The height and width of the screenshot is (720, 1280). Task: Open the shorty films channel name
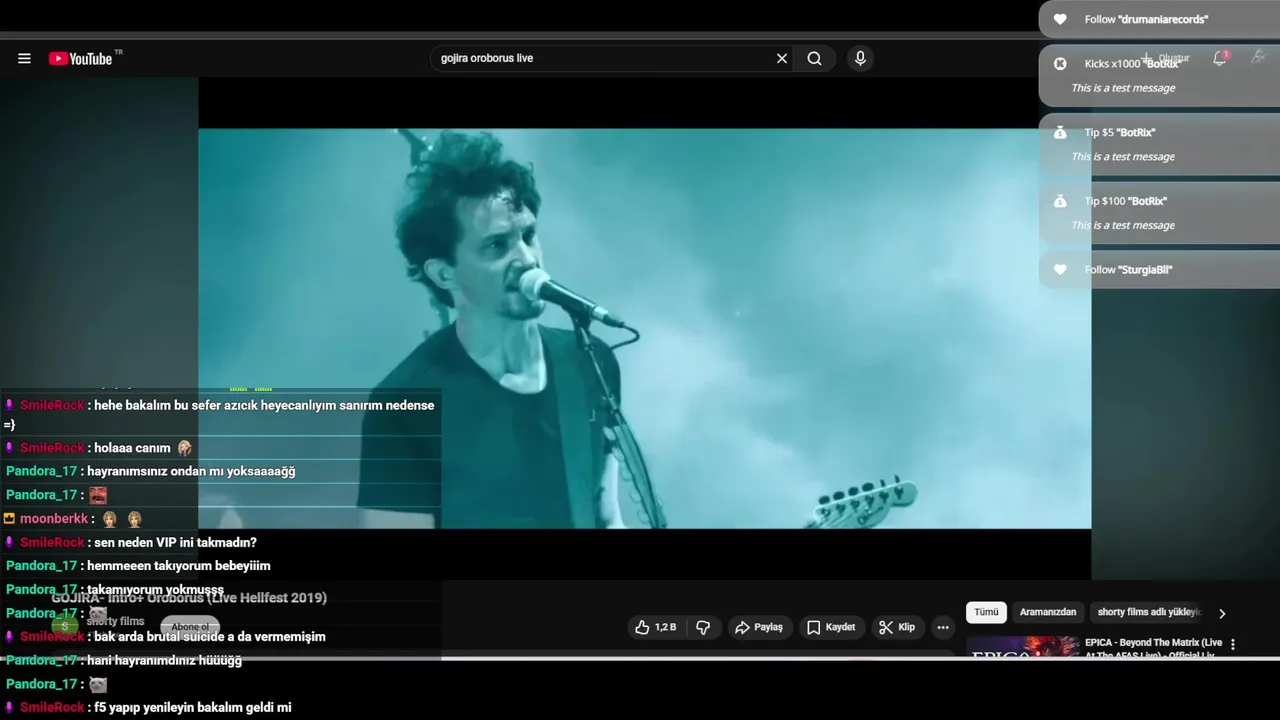pyautogui.click(x=115, y=621)
